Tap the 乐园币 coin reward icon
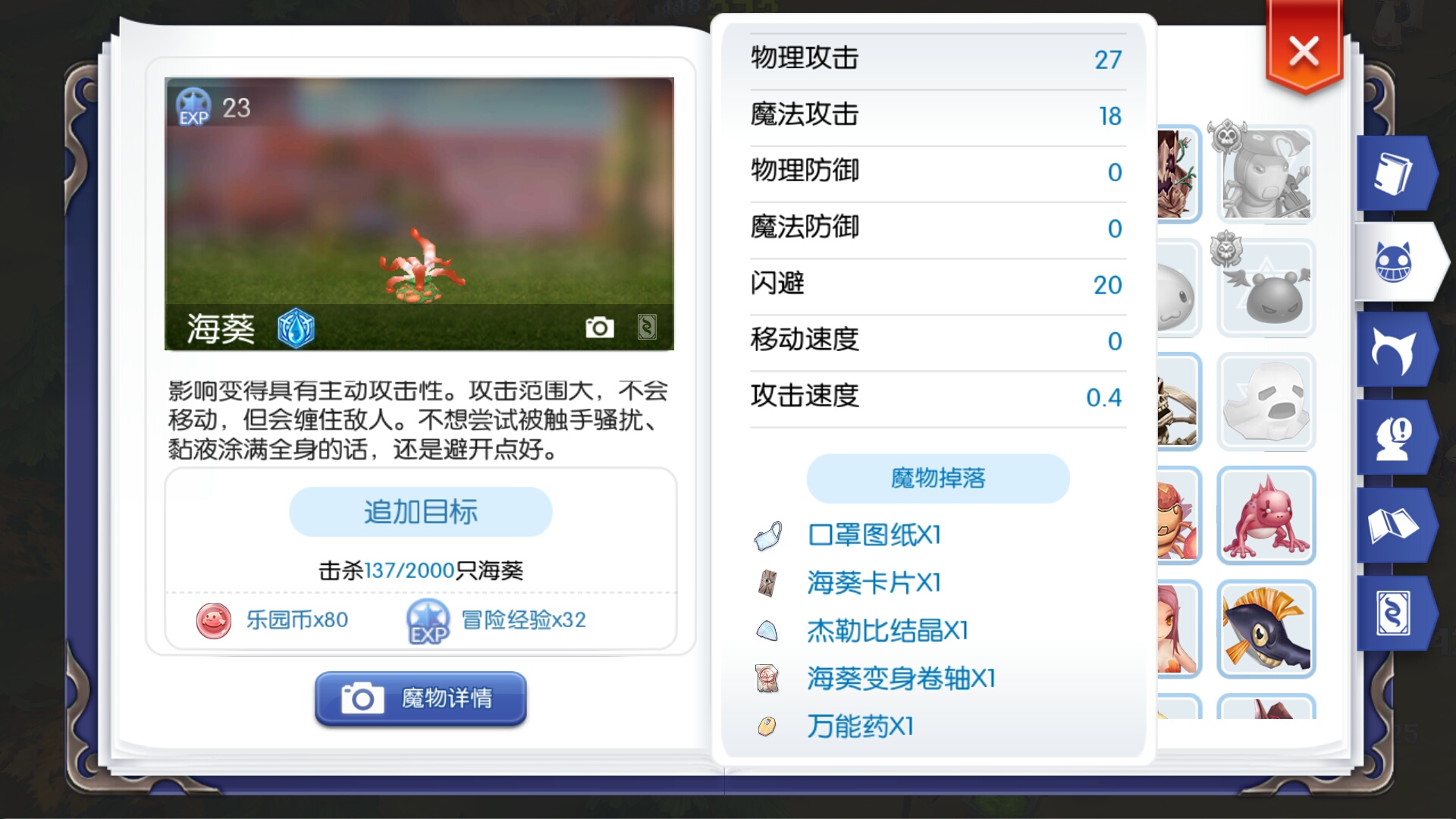 point(214,620)
